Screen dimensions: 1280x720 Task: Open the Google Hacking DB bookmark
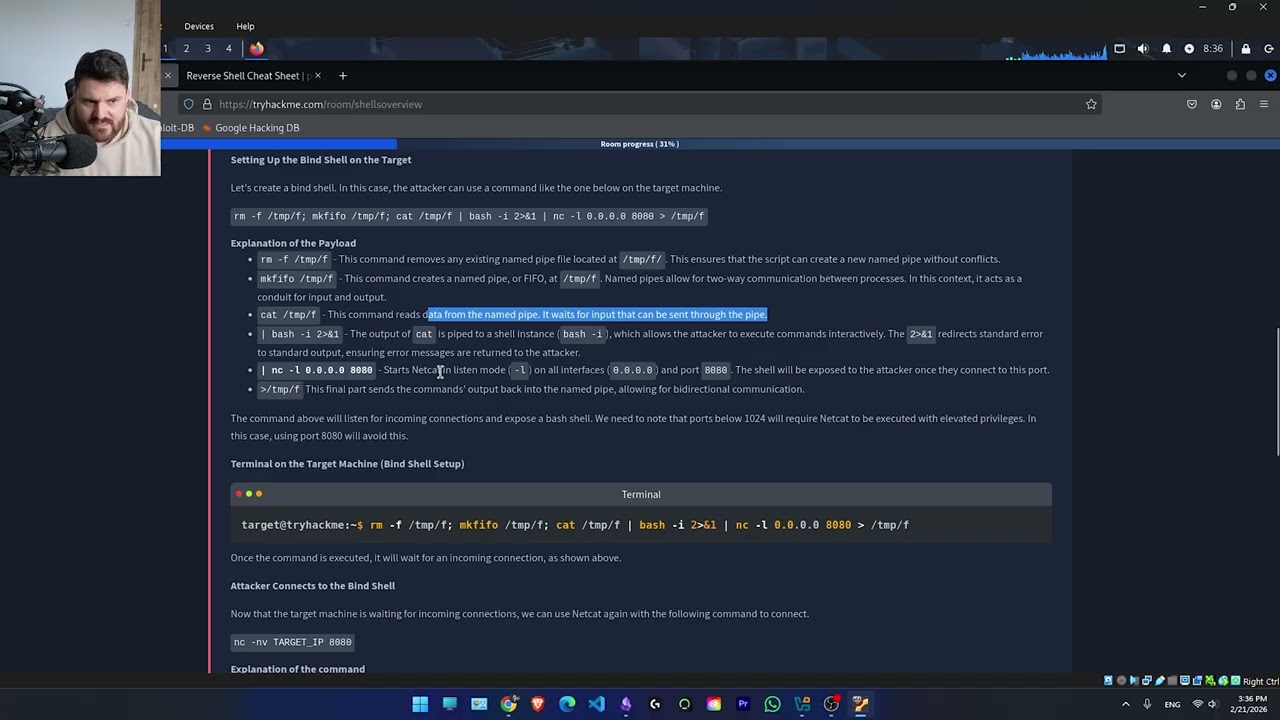click(250, 128)
